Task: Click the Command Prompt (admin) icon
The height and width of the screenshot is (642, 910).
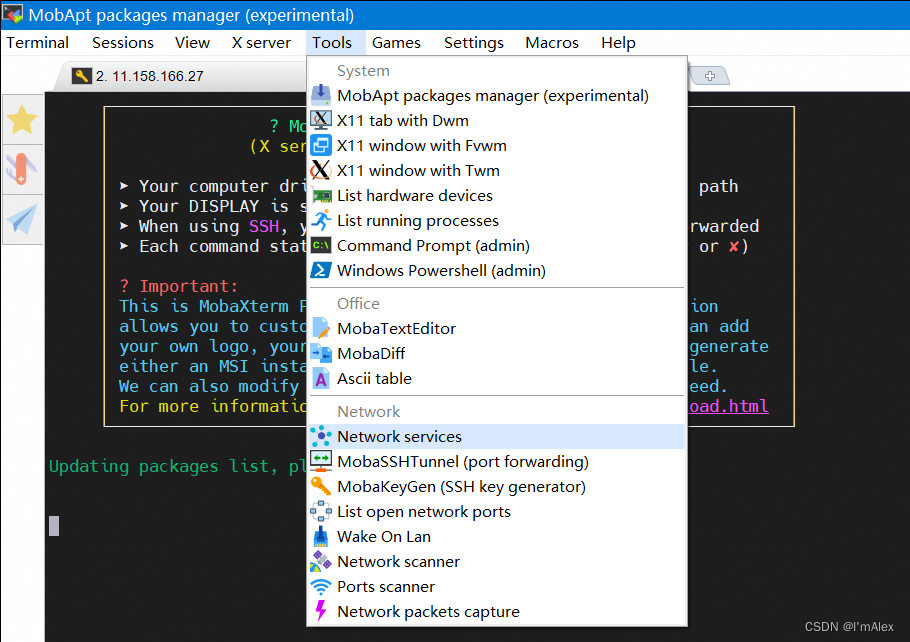Action: [321, 246]
